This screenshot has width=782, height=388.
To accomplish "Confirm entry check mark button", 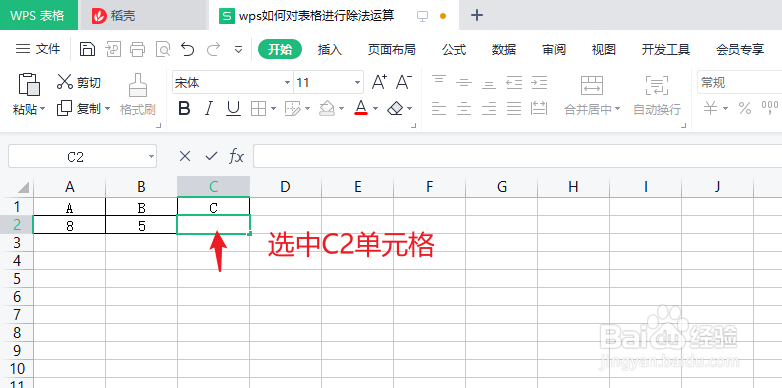I will [x=211, y=157].
